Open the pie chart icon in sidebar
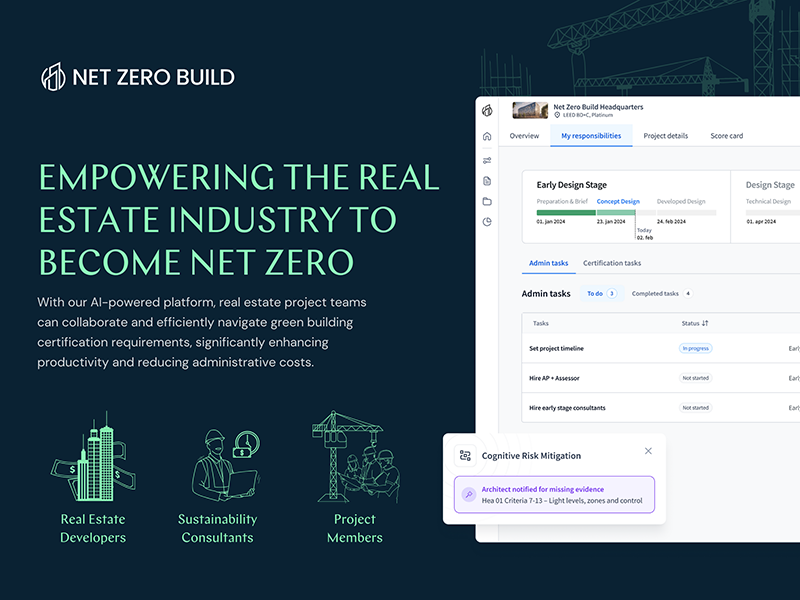Screen dimensions: 800x600 click(x=487, y=222)
